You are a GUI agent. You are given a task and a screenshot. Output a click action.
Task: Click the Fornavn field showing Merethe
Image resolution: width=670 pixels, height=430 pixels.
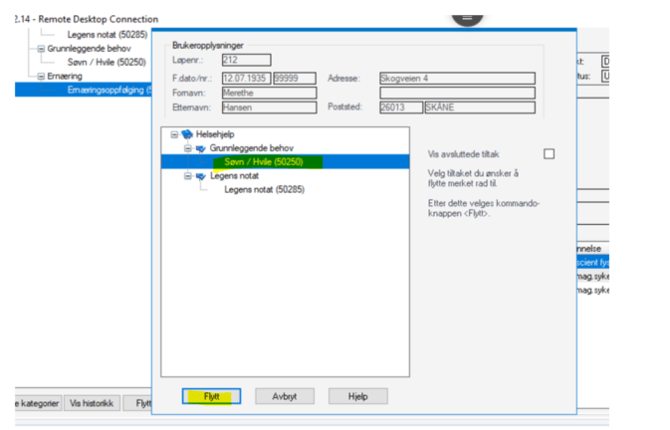pos(267,93)
